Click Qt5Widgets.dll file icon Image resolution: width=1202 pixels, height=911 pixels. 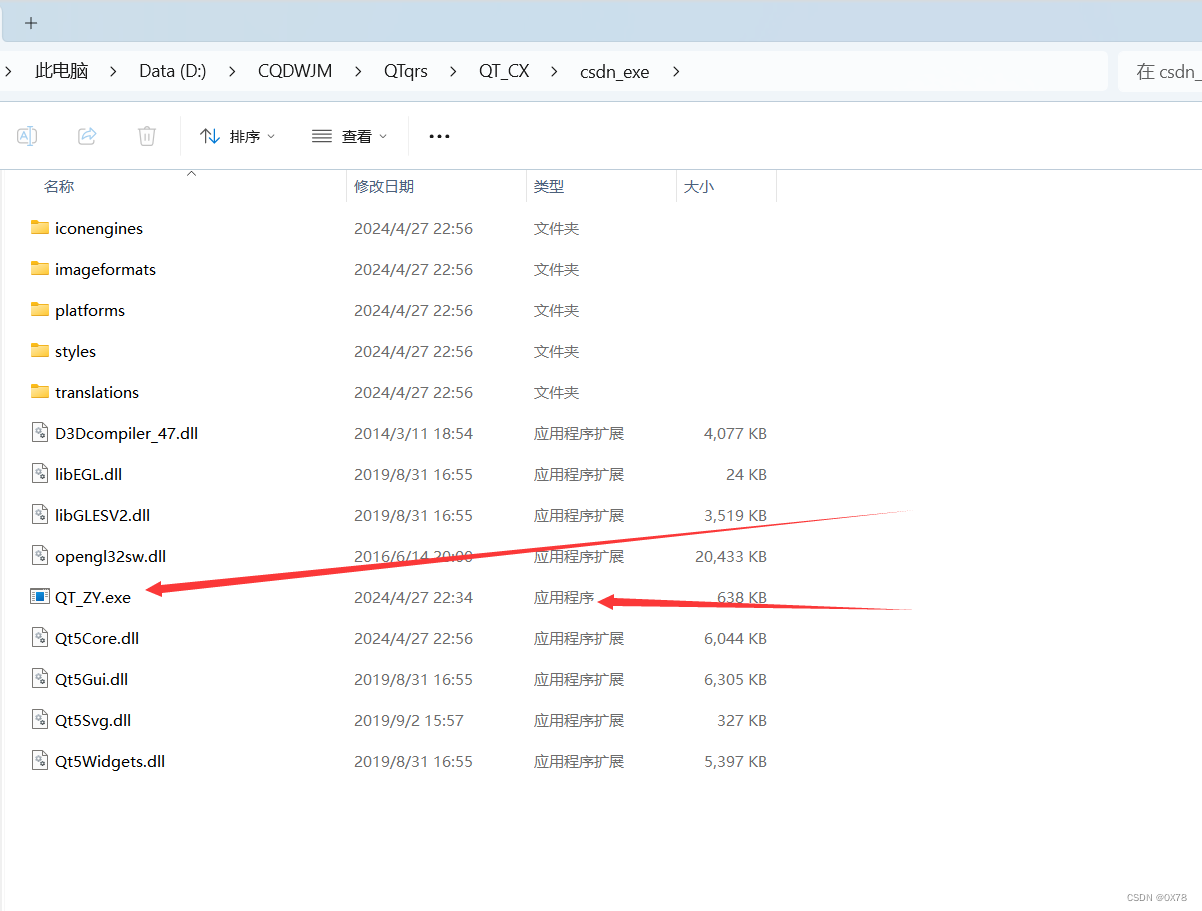40,761
